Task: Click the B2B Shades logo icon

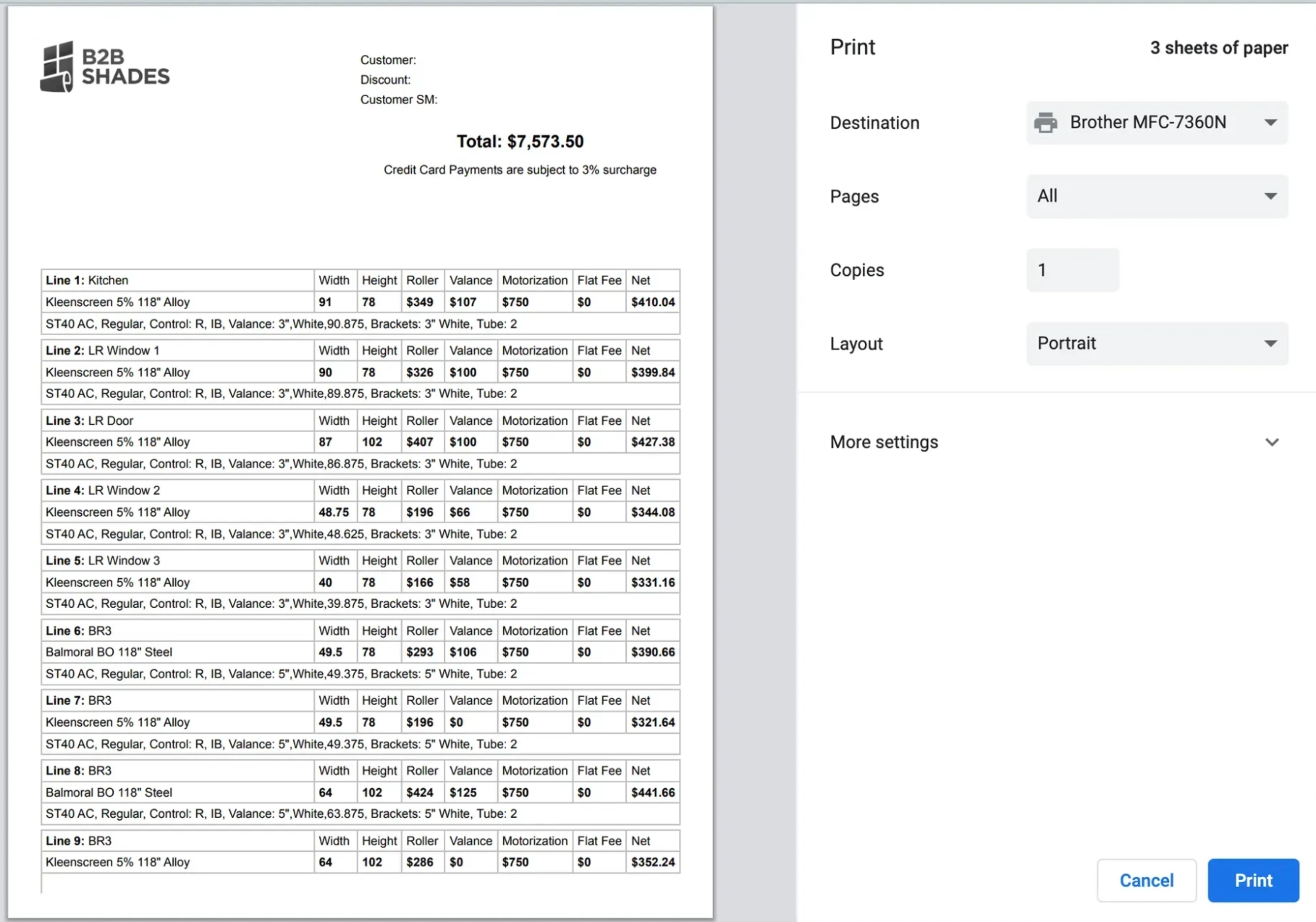Action: [x=57, y=67]
